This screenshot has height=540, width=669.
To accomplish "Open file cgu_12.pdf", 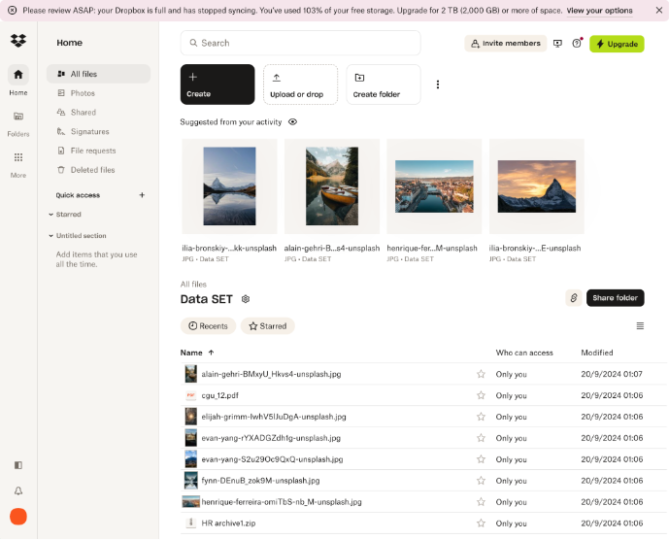I will click(220, 395).
